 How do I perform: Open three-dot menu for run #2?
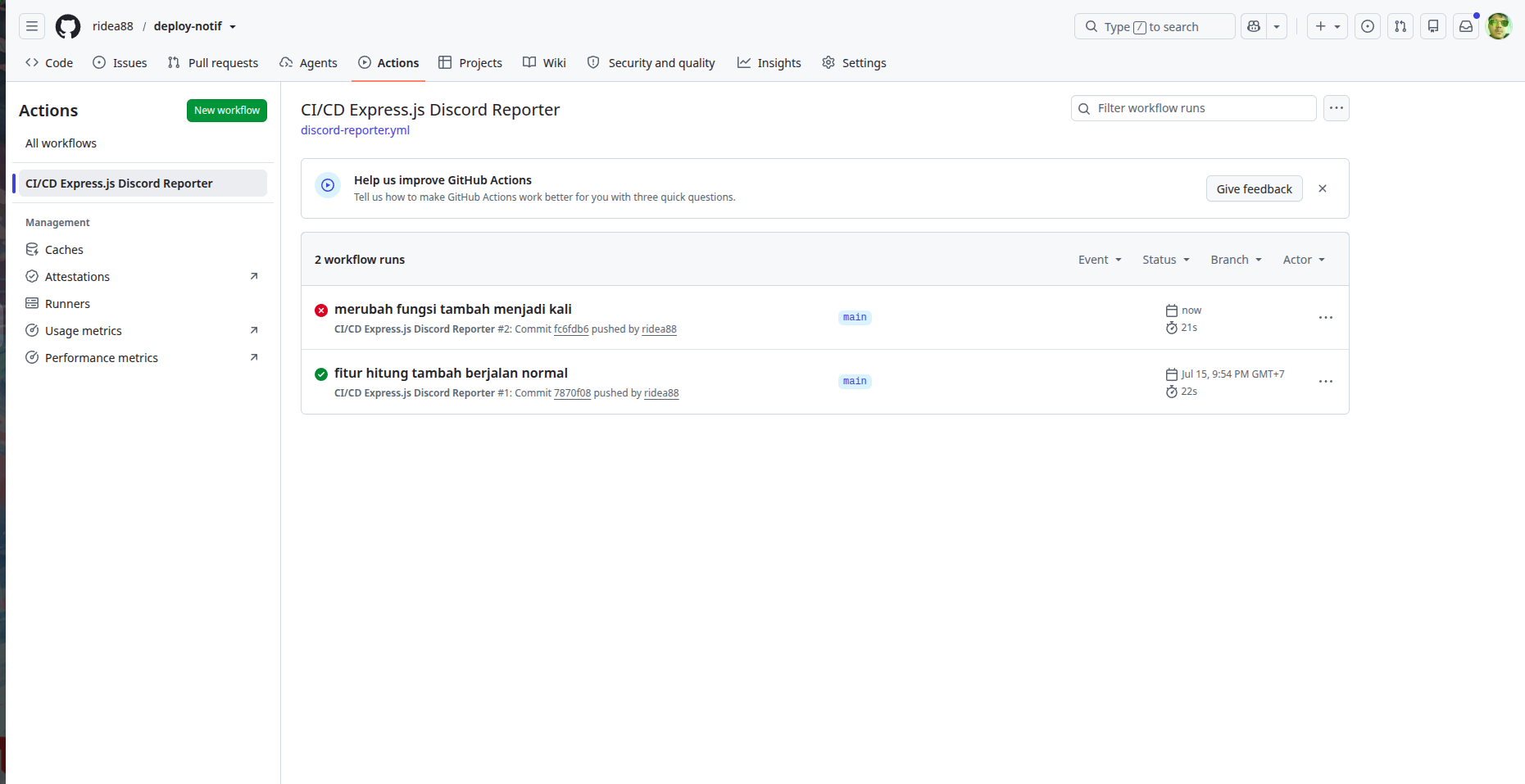pyautogui.click(x=1326, y=318)
